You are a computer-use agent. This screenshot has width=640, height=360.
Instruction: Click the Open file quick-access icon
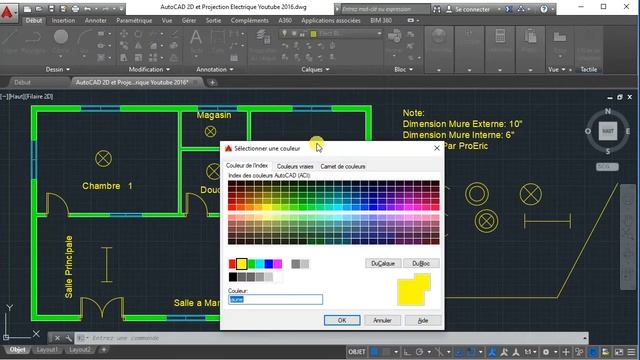click(39, 9)
